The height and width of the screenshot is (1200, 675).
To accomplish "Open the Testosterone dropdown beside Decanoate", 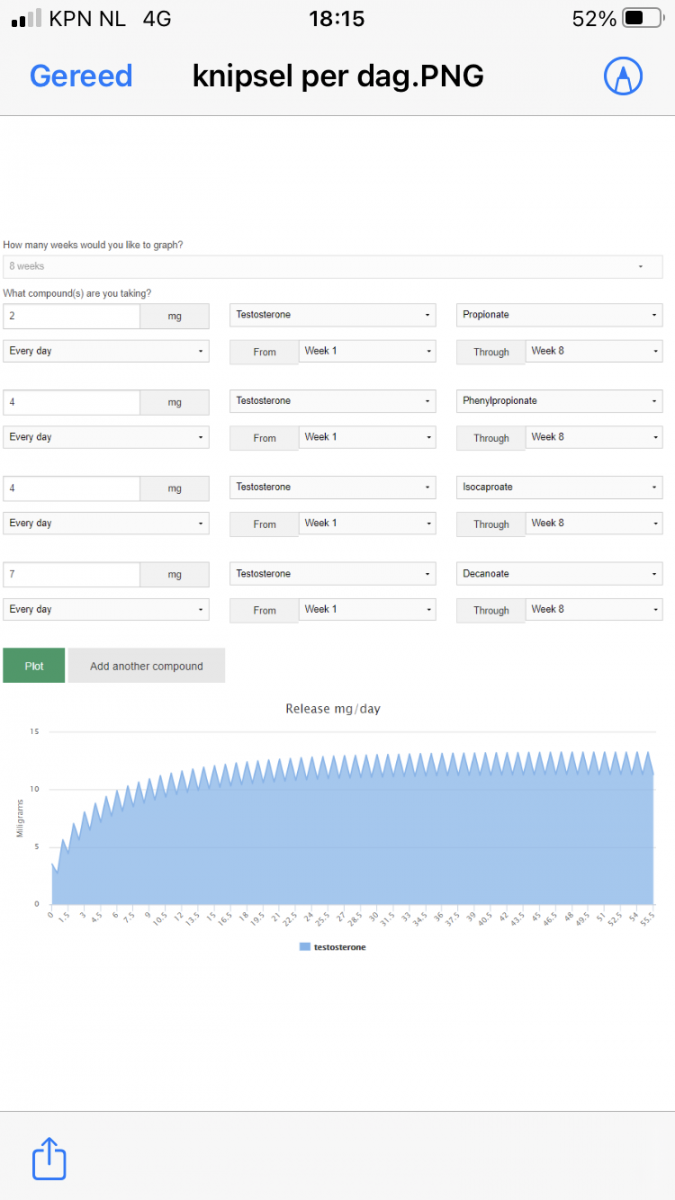I will pos(333,574).
